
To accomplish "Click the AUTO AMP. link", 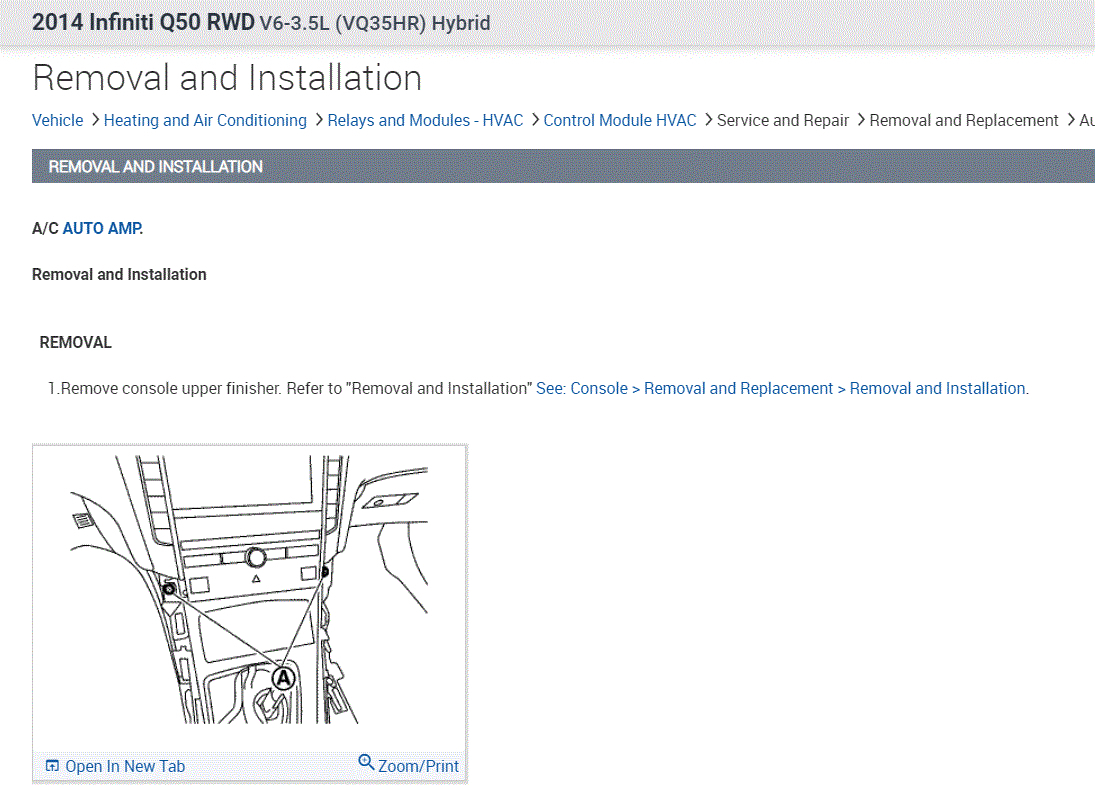I will tap(103, 228).
